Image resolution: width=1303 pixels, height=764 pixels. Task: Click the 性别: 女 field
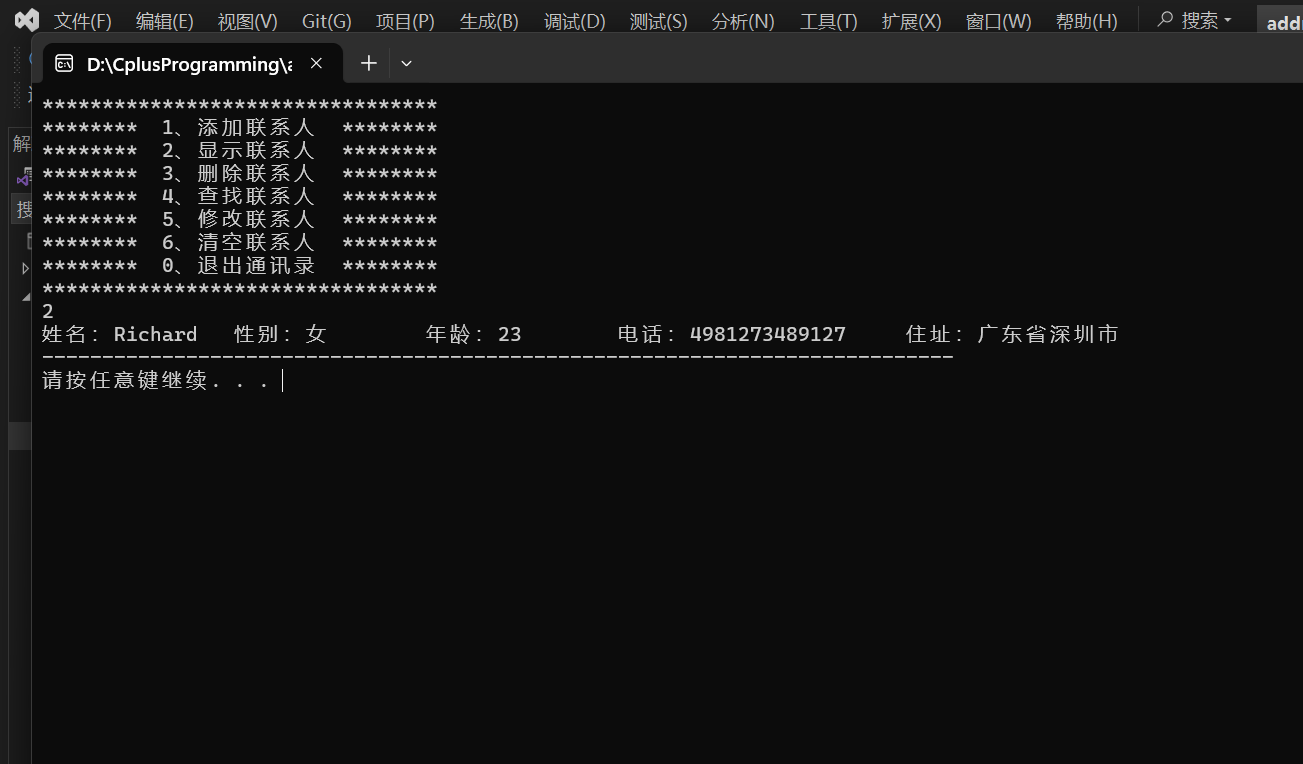[x=280, y=334]
